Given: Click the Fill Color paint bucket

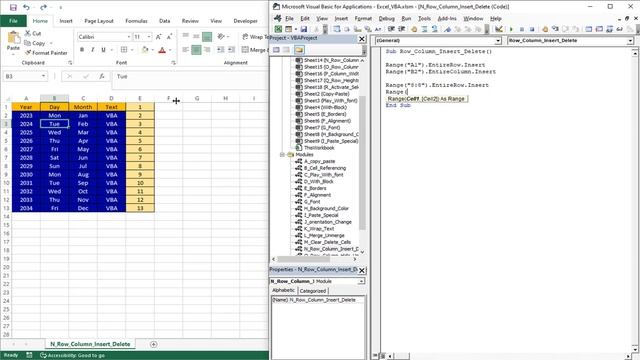Looking at the screenshot, I should click(145, 50).
